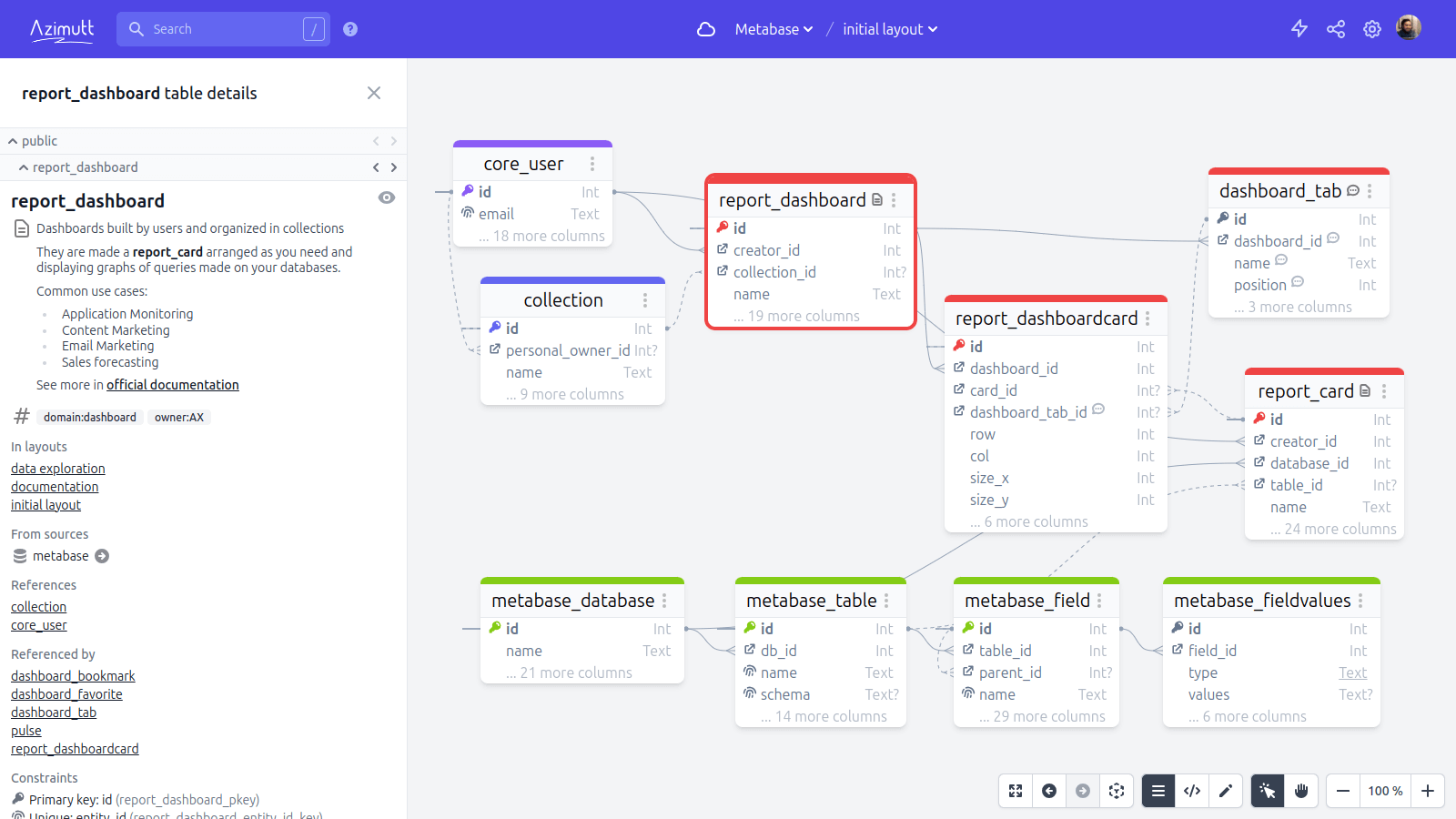
Task: Click the navigate-back arrow icon
Action: click(x=1048, y=791)
